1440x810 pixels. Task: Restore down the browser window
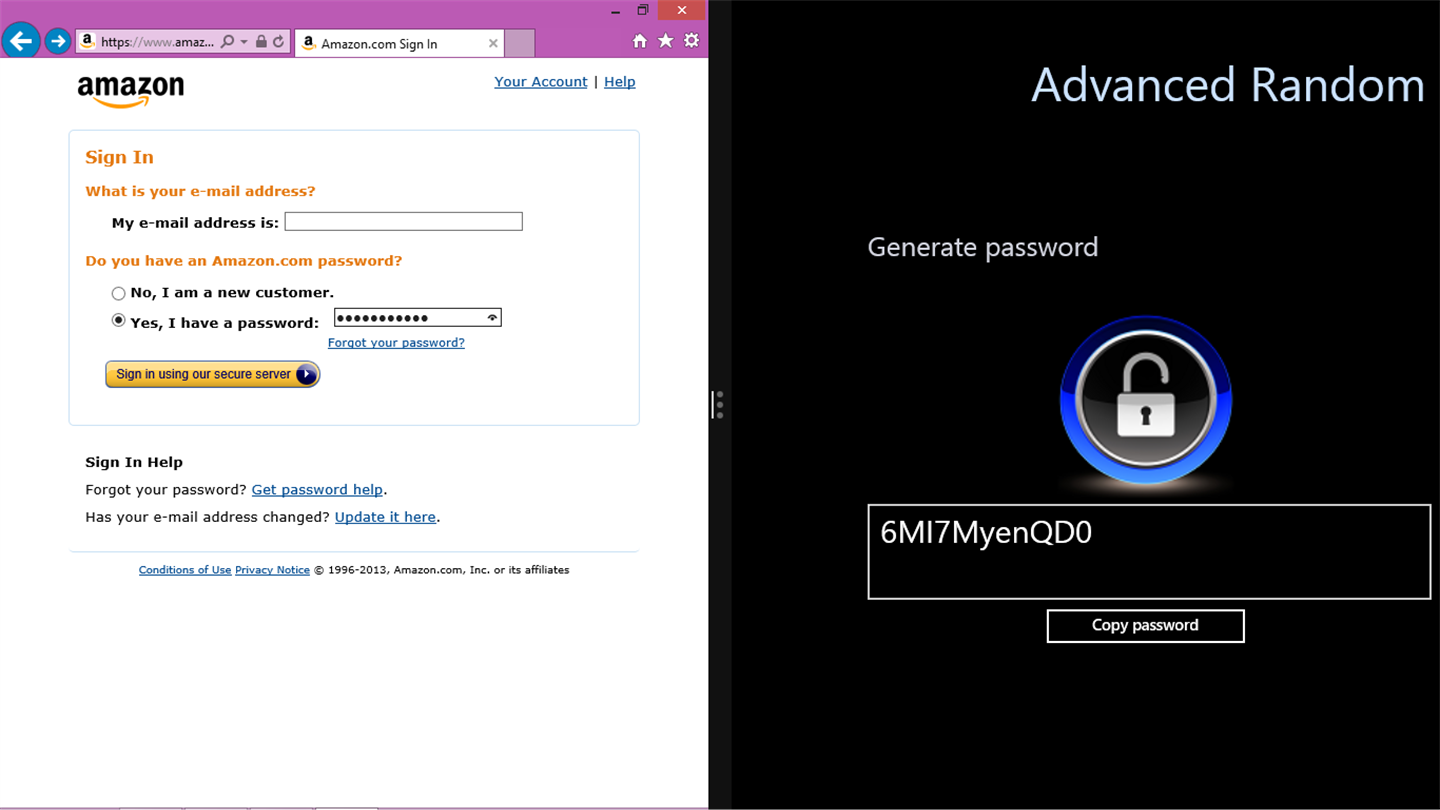coord(643,10)
